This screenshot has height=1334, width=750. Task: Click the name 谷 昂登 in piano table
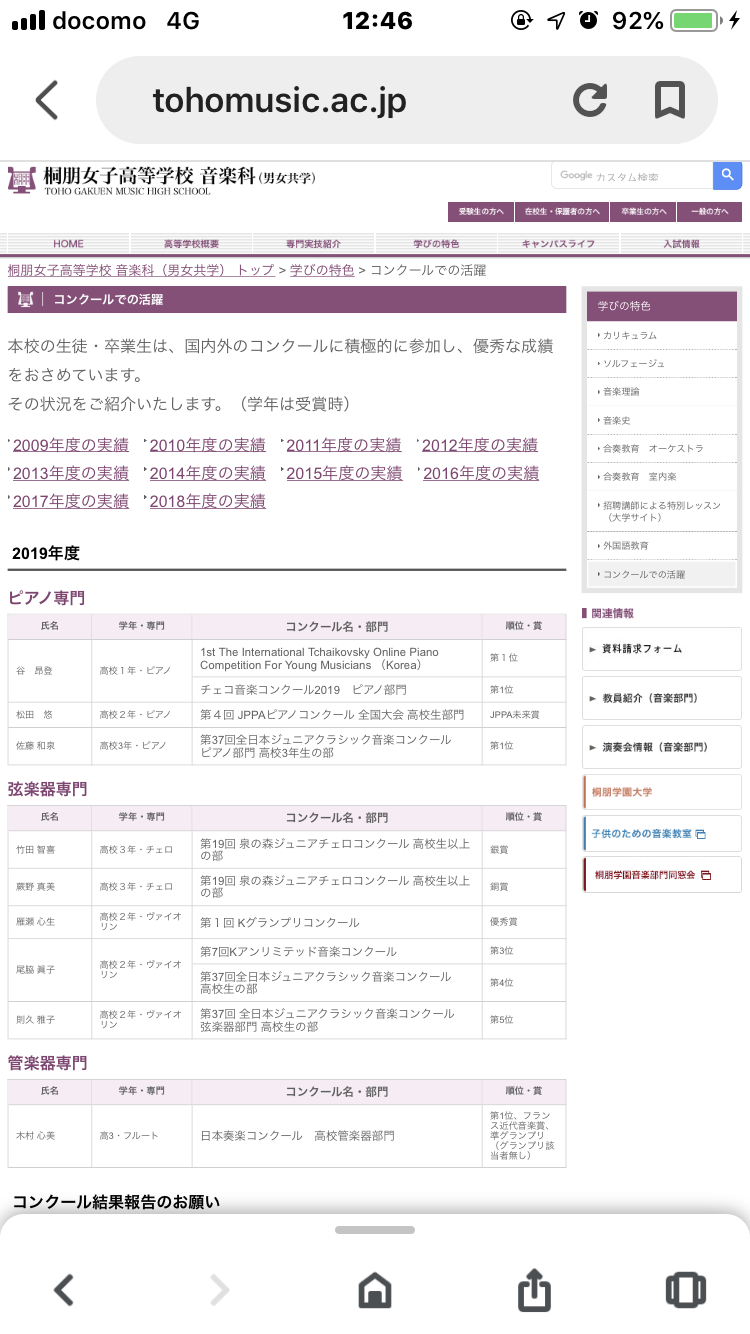coord(49,670)
